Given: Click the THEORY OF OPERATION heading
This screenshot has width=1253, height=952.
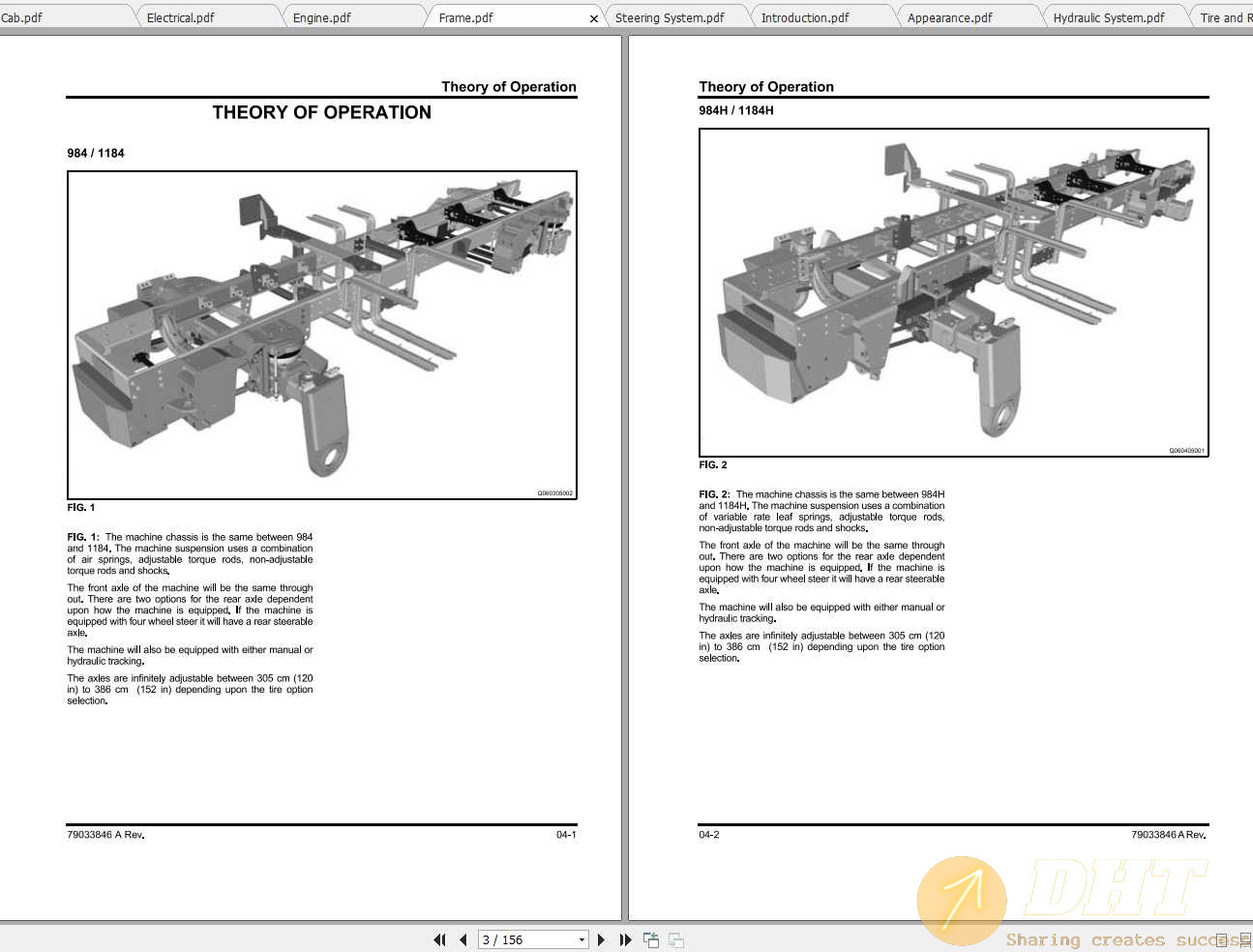Looking at the screenshot, I should [322, 112].
